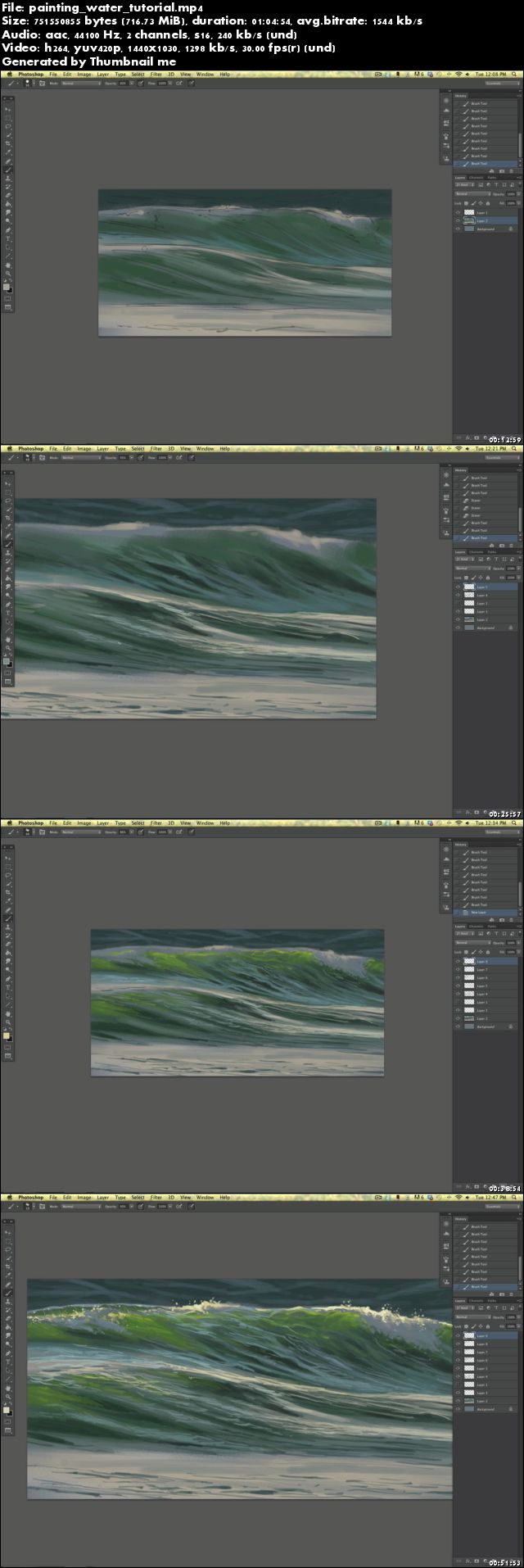Screen dimensions: 524x1568
Task: Select the Move tool in the 12:21 PM frame
Action: tap(8, 483)
